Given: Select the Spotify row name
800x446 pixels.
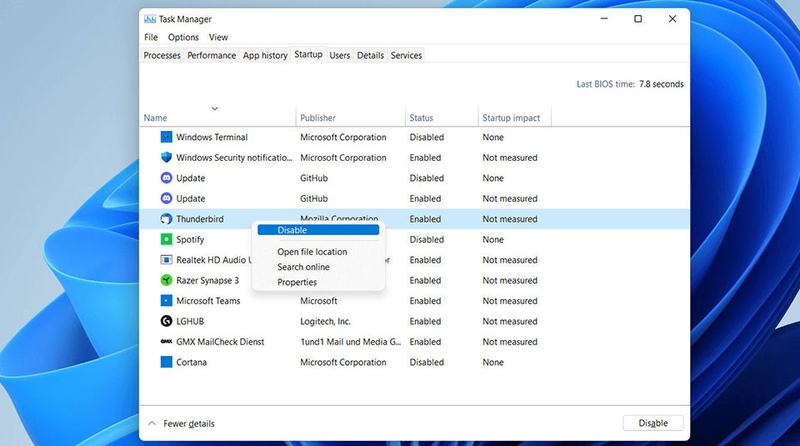Looking at the screenshot, I should click(x=190, y=239).
